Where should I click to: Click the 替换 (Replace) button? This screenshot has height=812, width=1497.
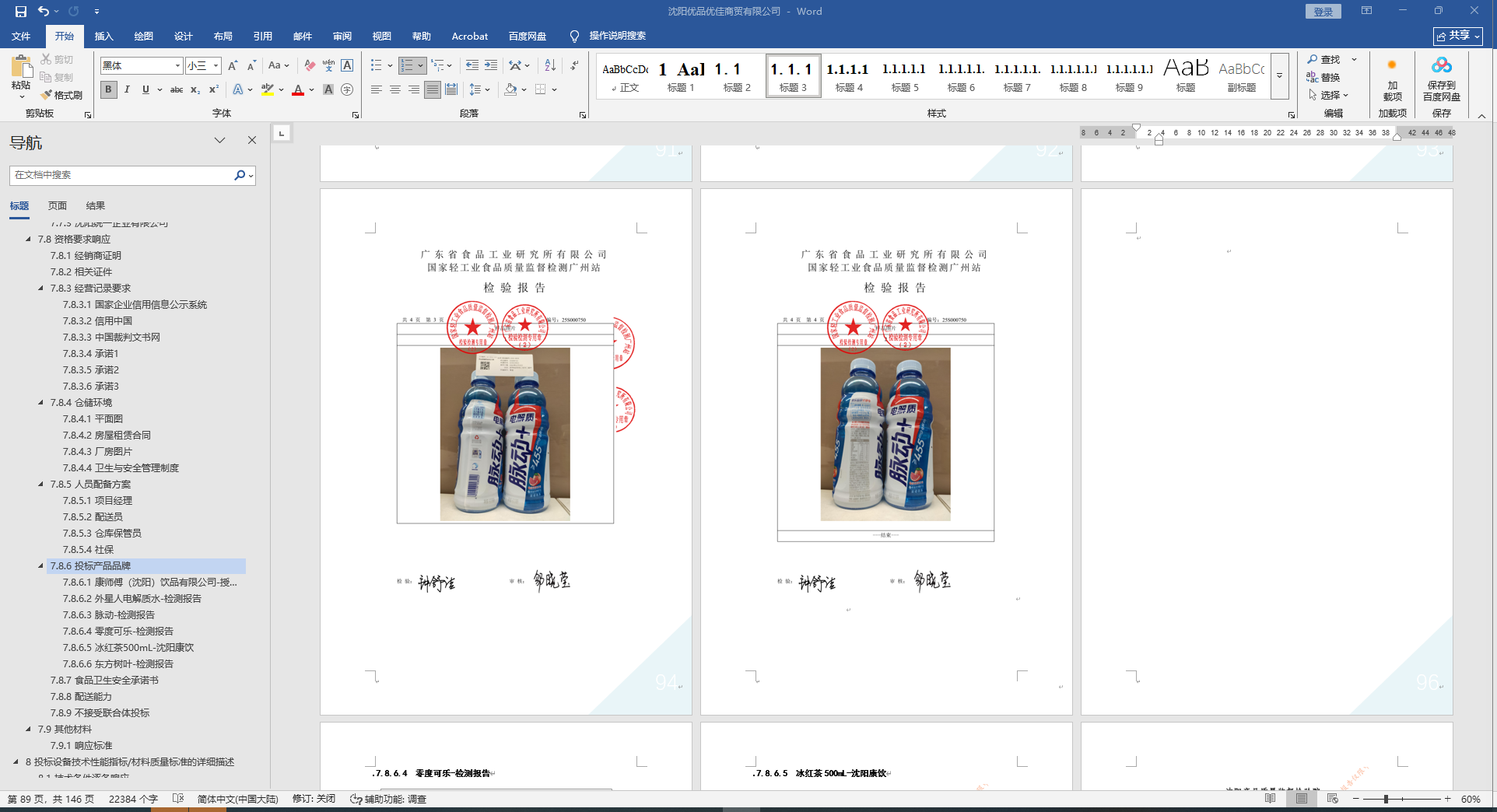coord(1323,78)
